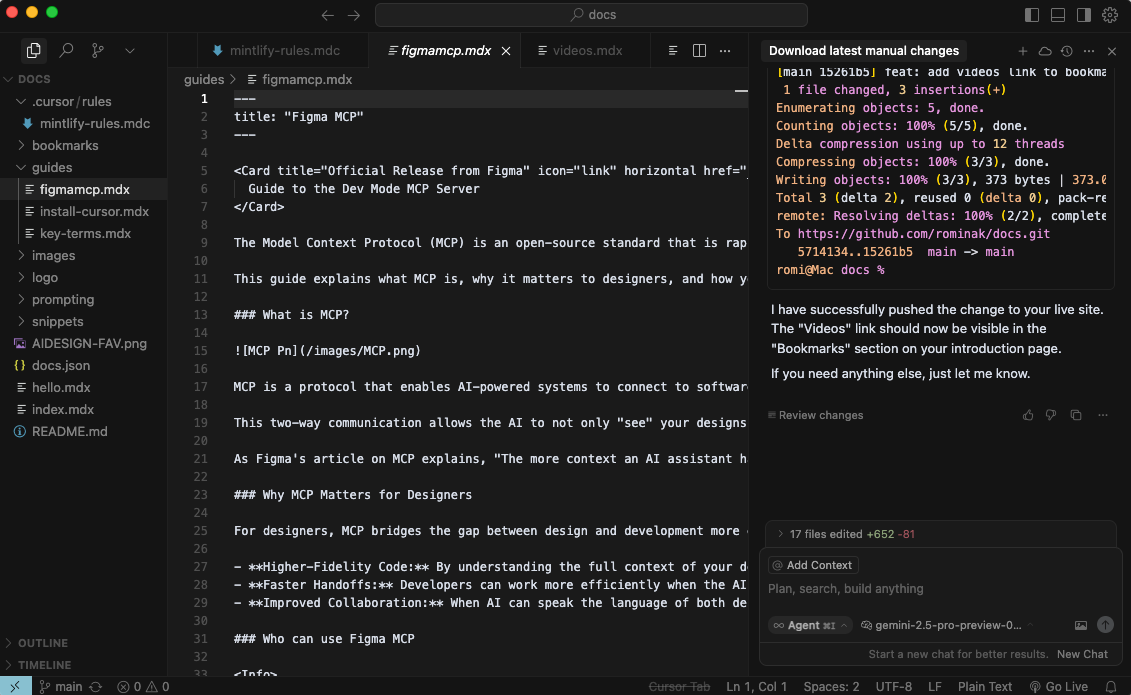Switch to the videos.mdx tab
This screenshot has height=695, width=1131.
[587, 50]
